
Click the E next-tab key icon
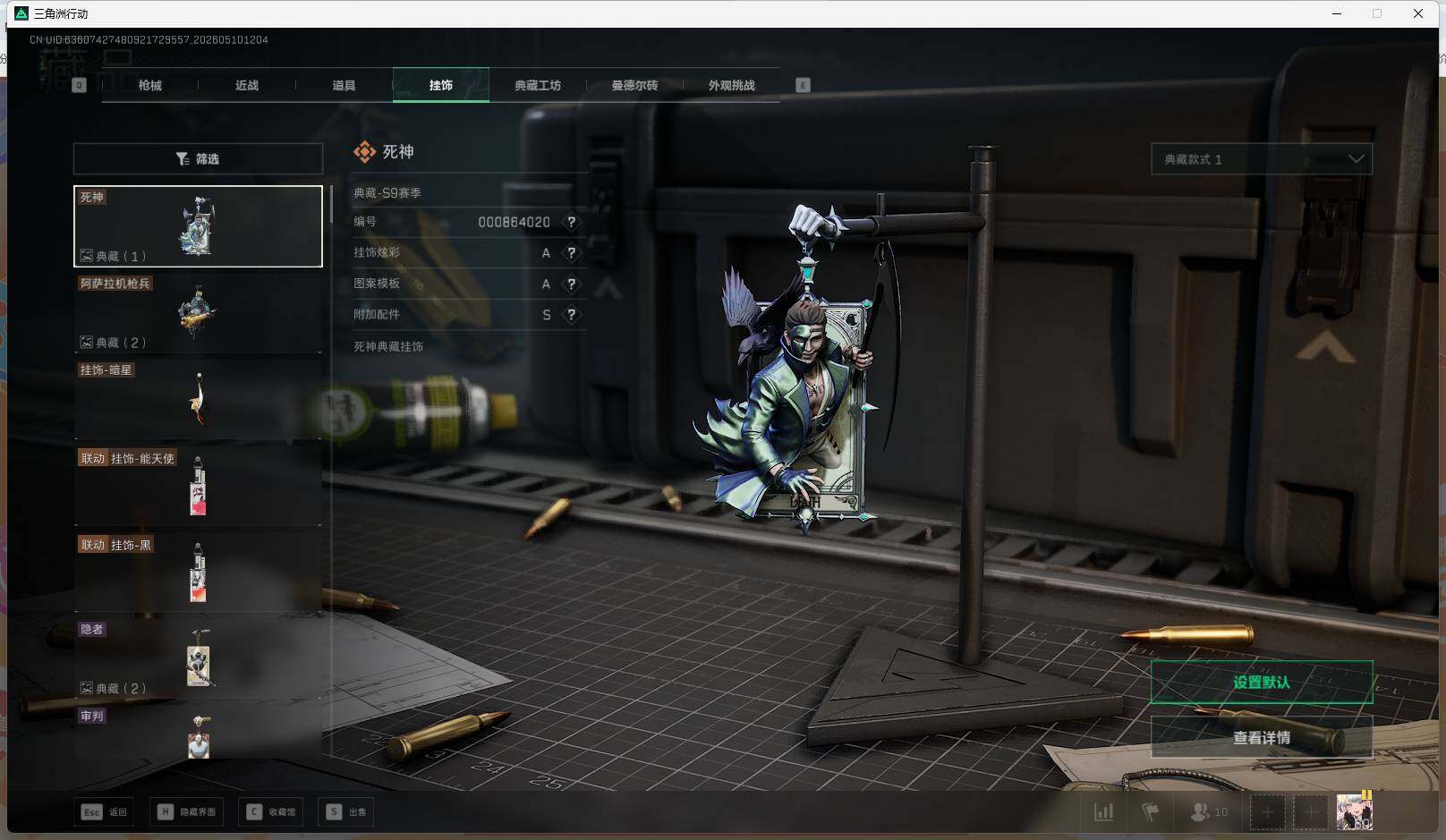[803, 85]
